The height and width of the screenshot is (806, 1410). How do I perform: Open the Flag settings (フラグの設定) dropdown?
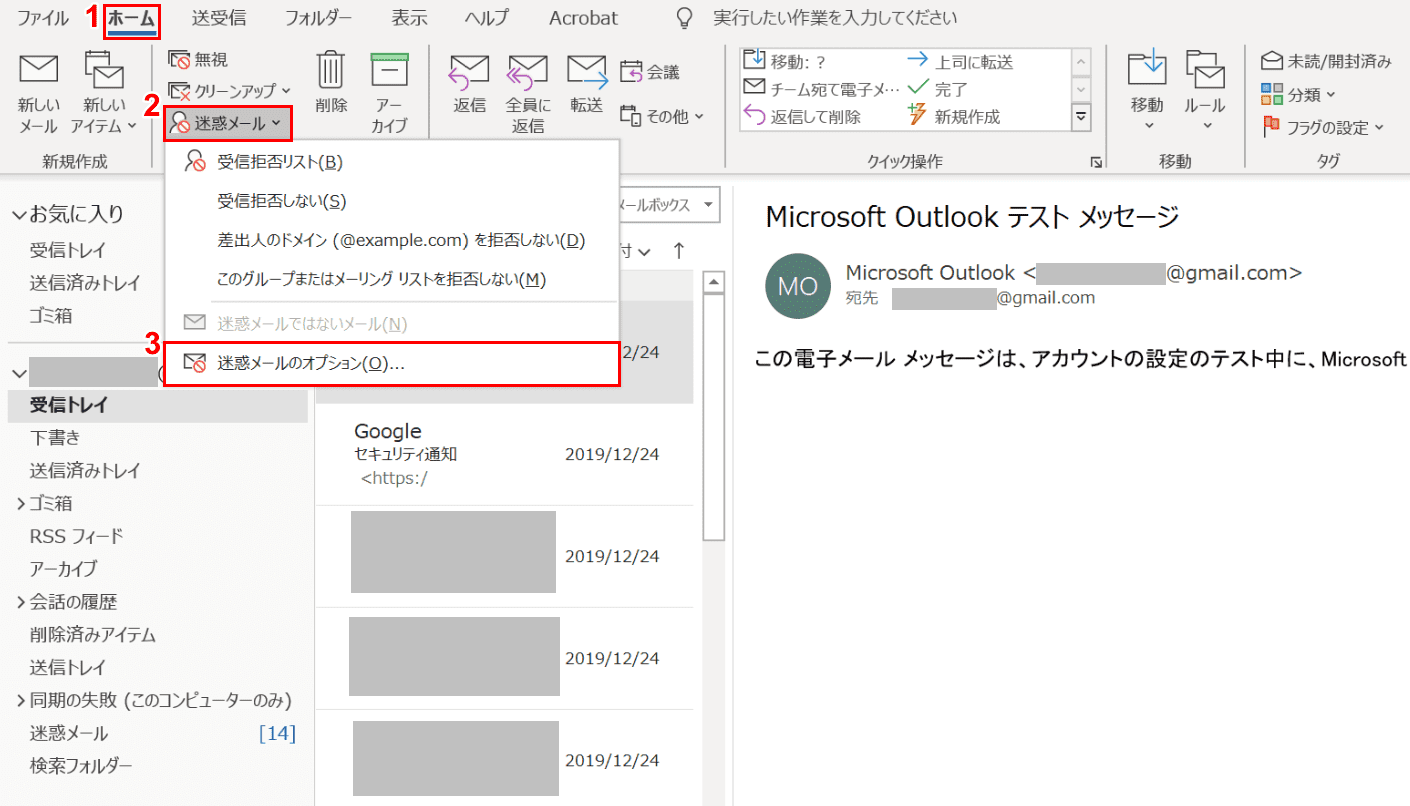1323,127
